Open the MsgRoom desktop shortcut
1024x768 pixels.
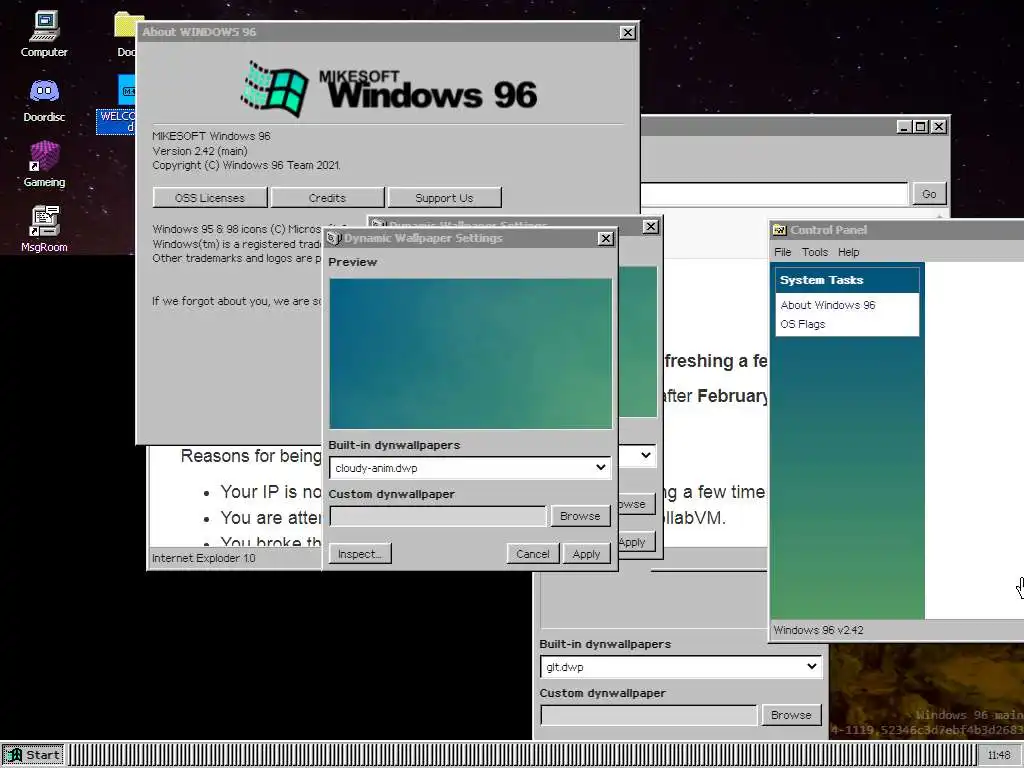coord(44,229)
